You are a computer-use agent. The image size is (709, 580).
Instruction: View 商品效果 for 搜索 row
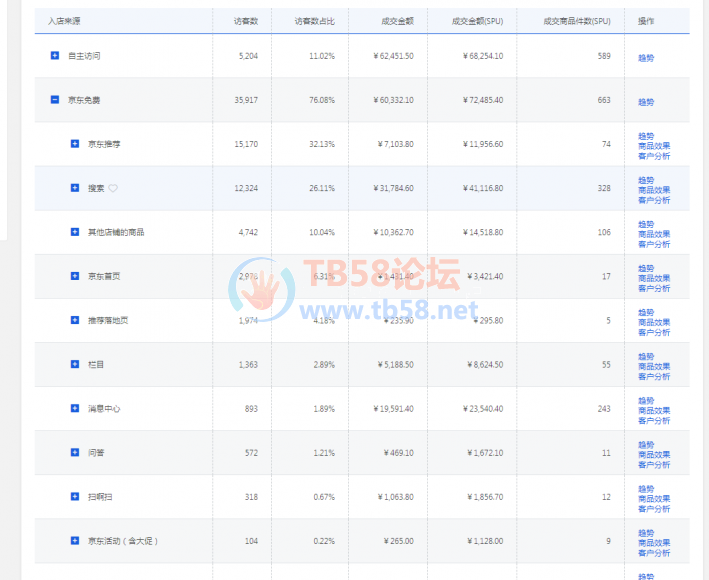(654, 190)
